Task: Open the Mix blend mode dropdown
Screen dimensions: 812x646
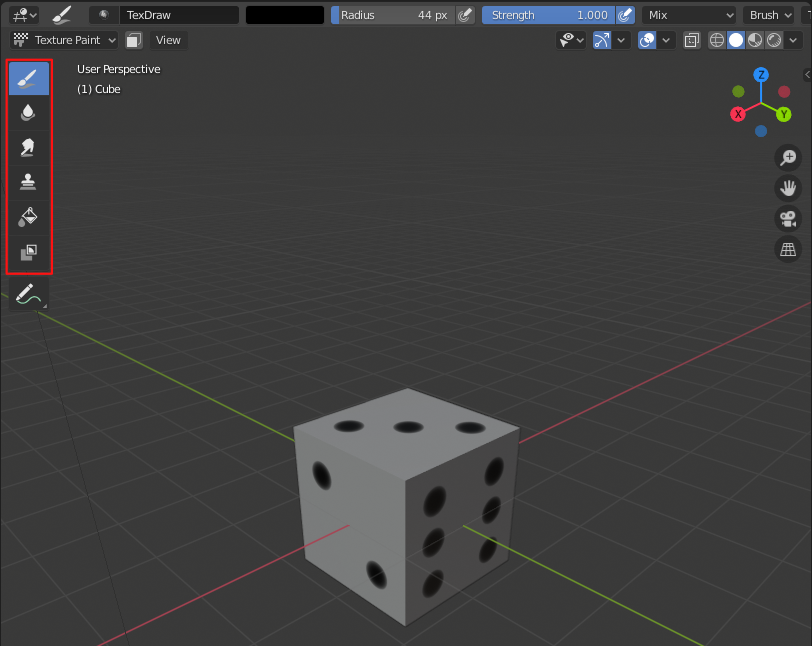Action: click(x=688, y=15)
